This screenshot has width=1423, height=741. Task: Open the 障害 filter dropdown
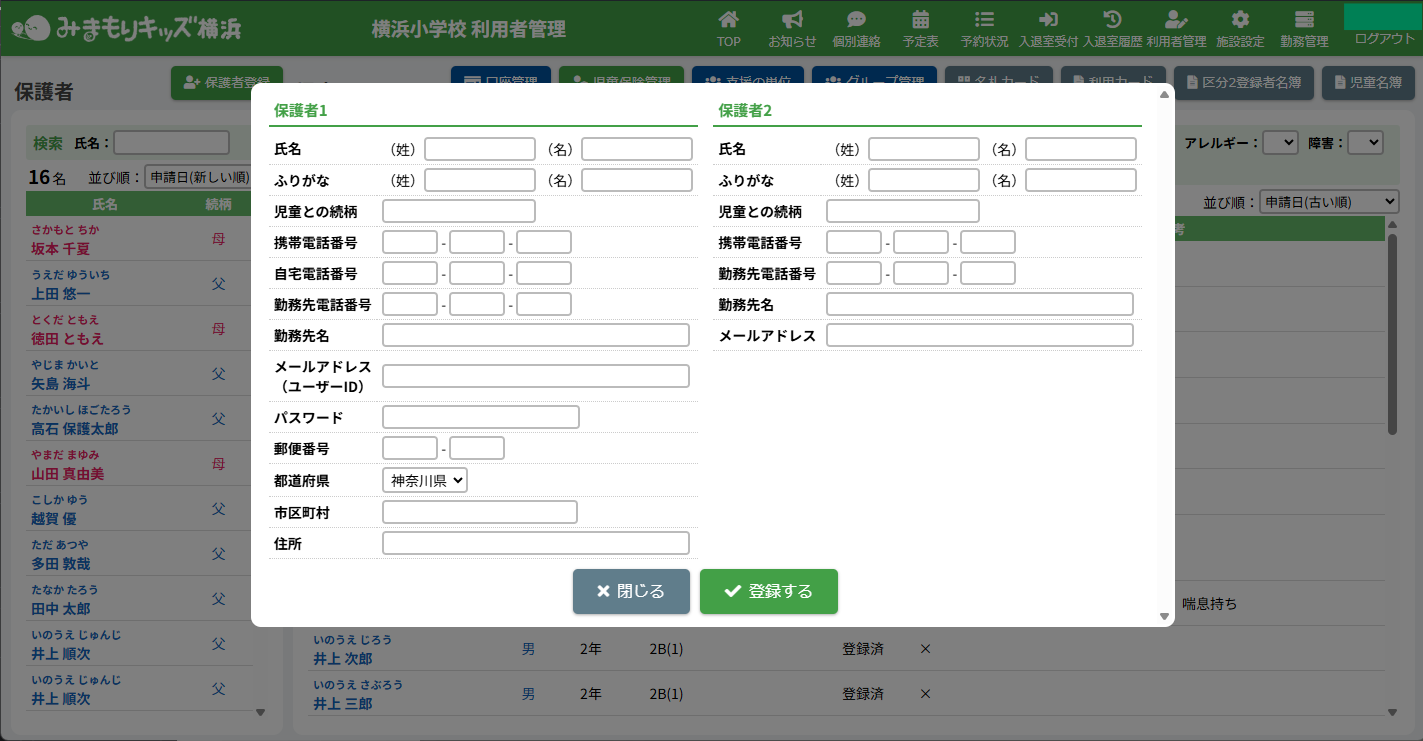coord(1364,143)
